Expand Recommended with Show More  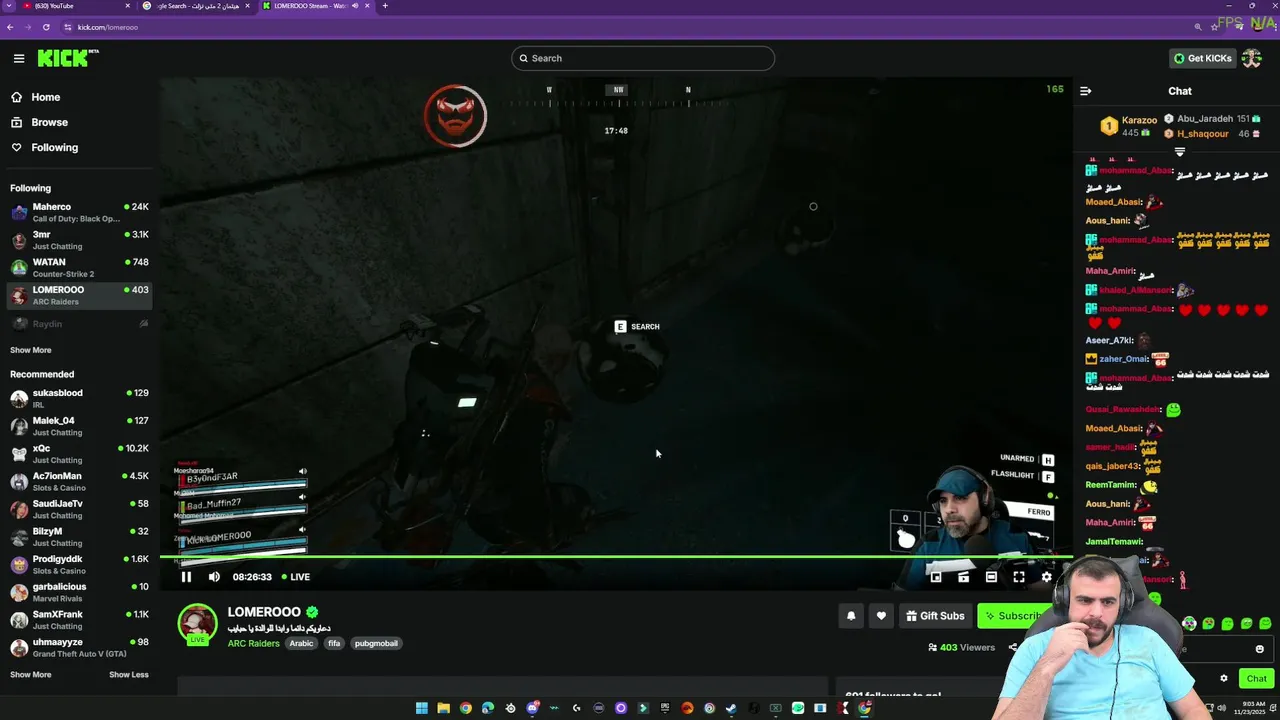[30, 674]
